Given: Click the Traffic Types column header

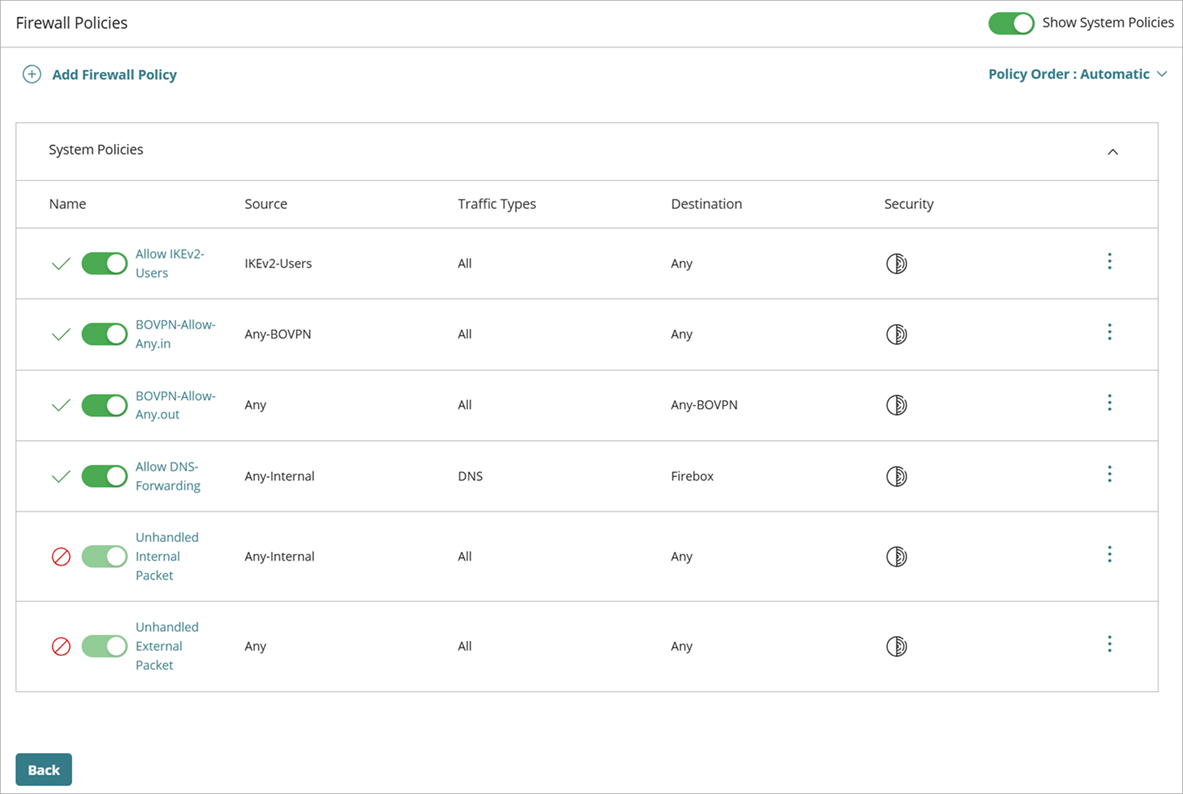Looking at the screenshot, I should coord(497,203).
